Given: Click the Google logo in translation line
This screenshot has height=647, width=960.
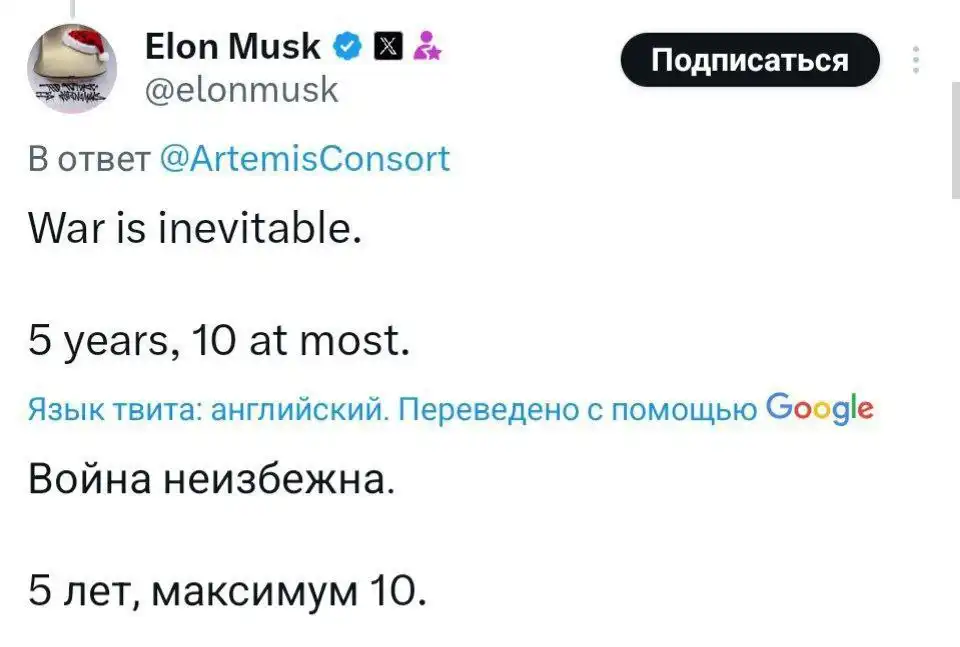Looking at the screenshot, I should point(822,407).
